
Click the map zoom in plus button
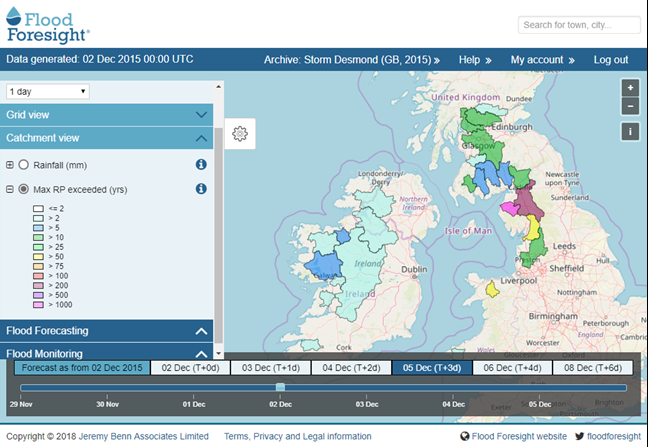pyautogui.click(x=630, y=87)
